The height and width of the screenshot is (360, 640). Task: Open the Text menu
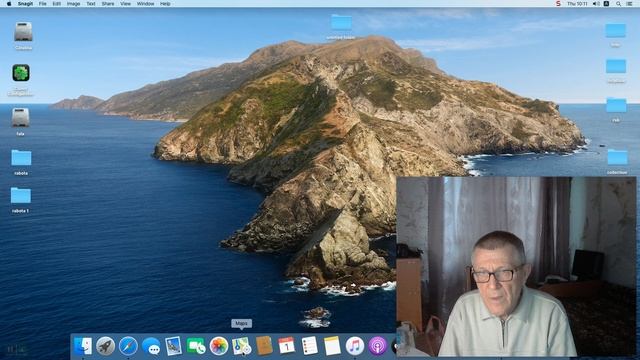pyautogui.click(x=91, y=4)
